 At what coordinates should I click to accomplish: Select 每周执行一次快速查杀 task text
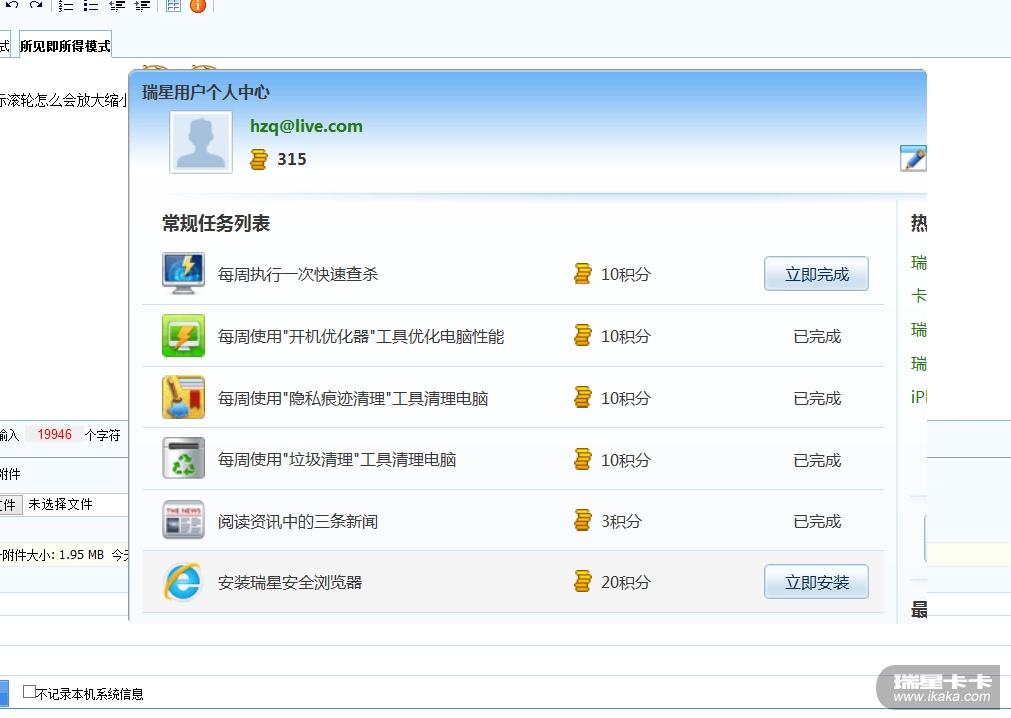coord(298,274)
